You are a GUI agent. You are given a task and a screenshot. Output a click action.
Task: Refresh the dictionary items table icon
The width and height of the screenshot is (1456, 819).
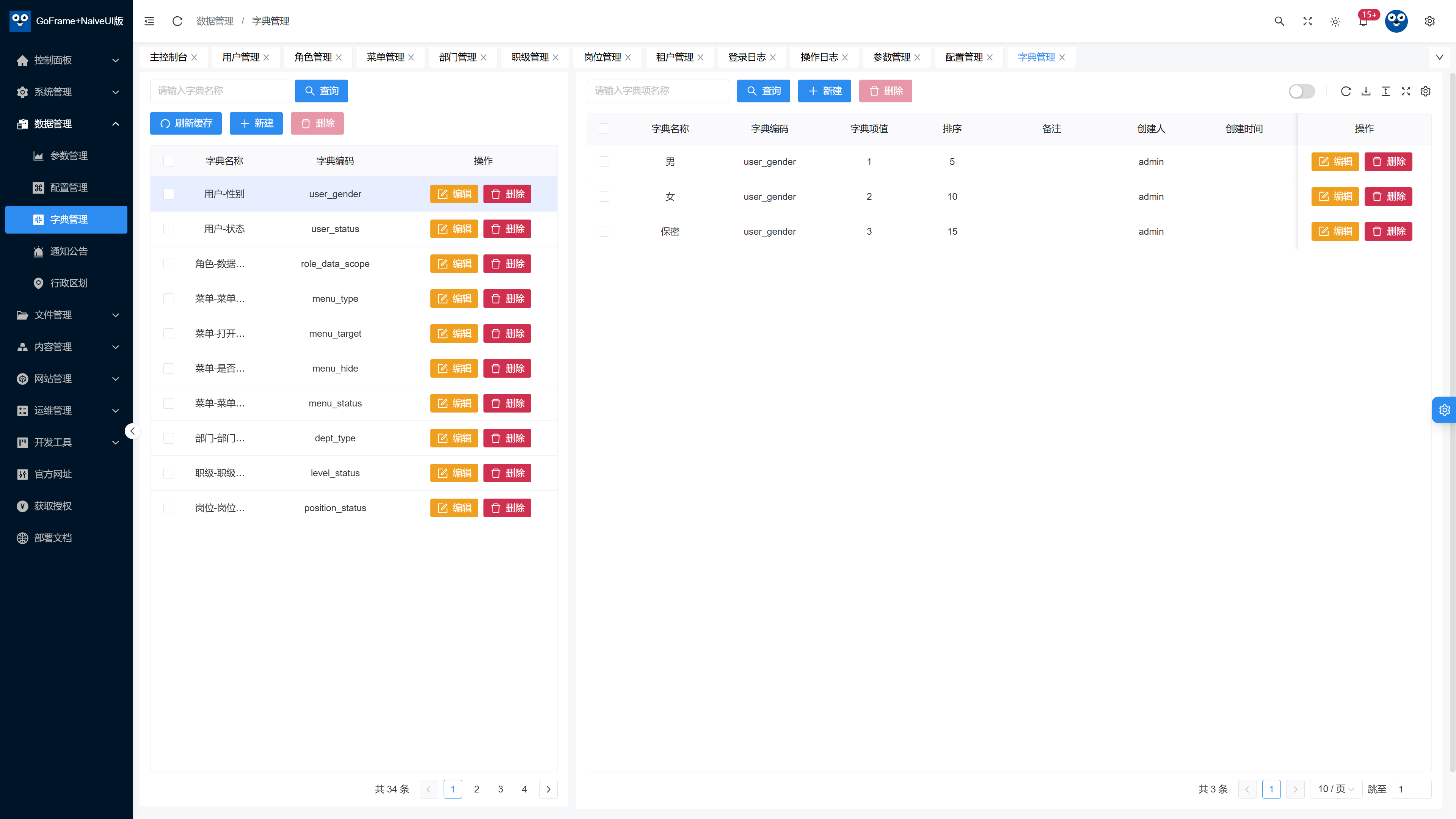(1346, 91)
